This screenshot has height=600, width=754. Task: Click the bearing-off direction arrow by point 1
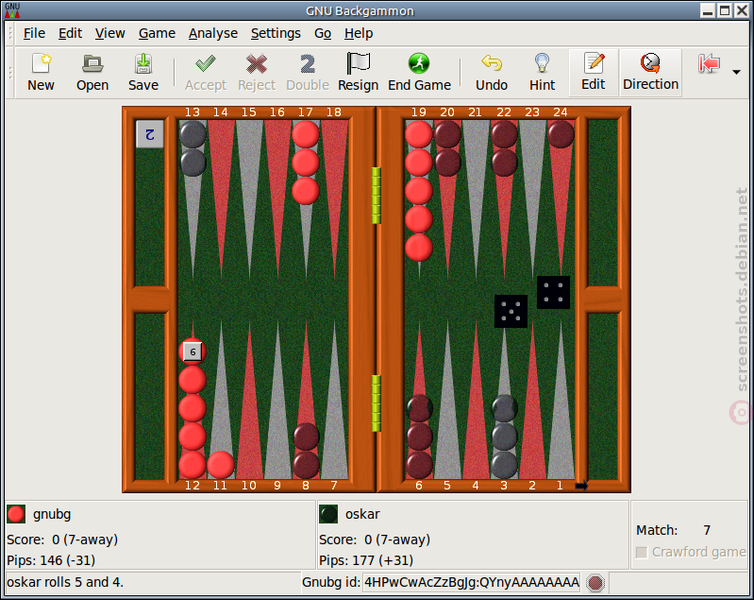click(581, 486)
